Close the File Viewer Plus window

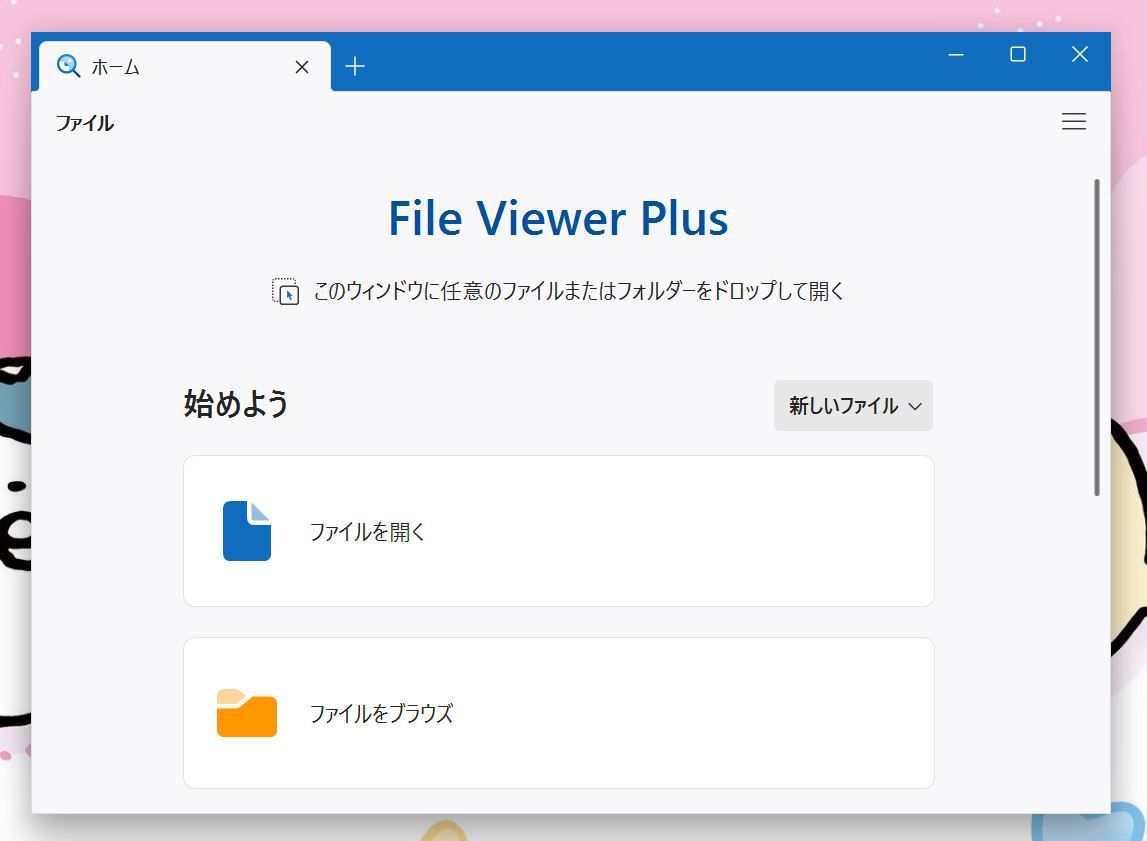[1080, 54]
